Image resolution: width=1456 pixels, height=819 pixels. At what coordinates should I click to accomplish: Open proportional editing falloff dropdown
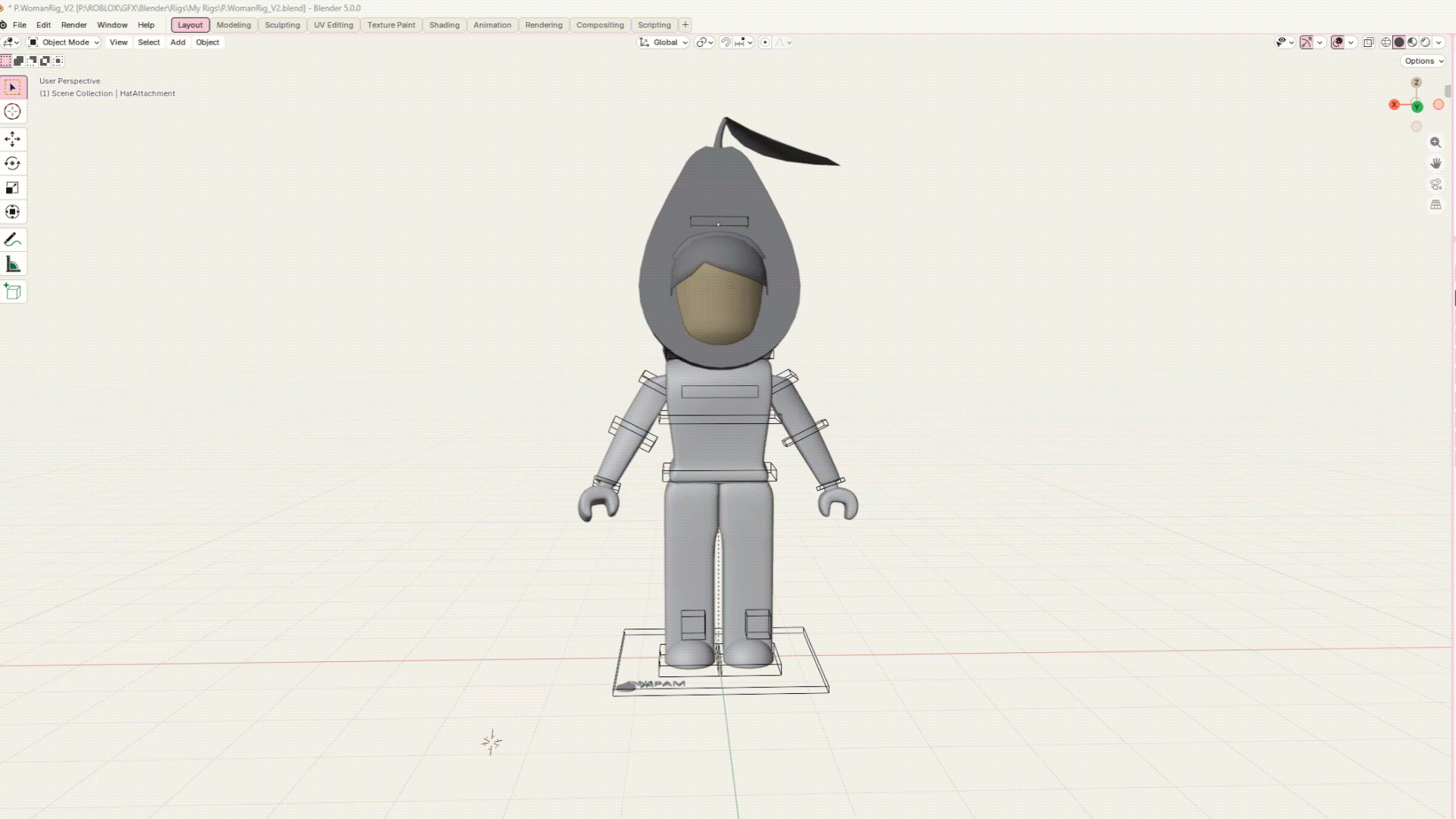783,42
